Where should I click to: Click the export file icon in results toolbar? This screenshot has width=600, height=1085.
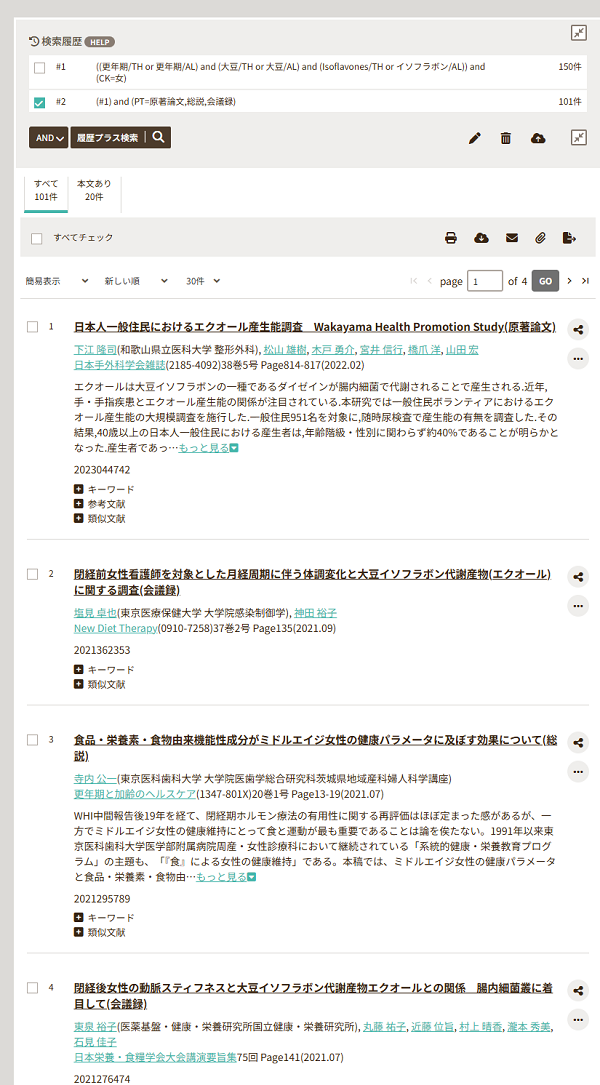click(x=569, y=238)
